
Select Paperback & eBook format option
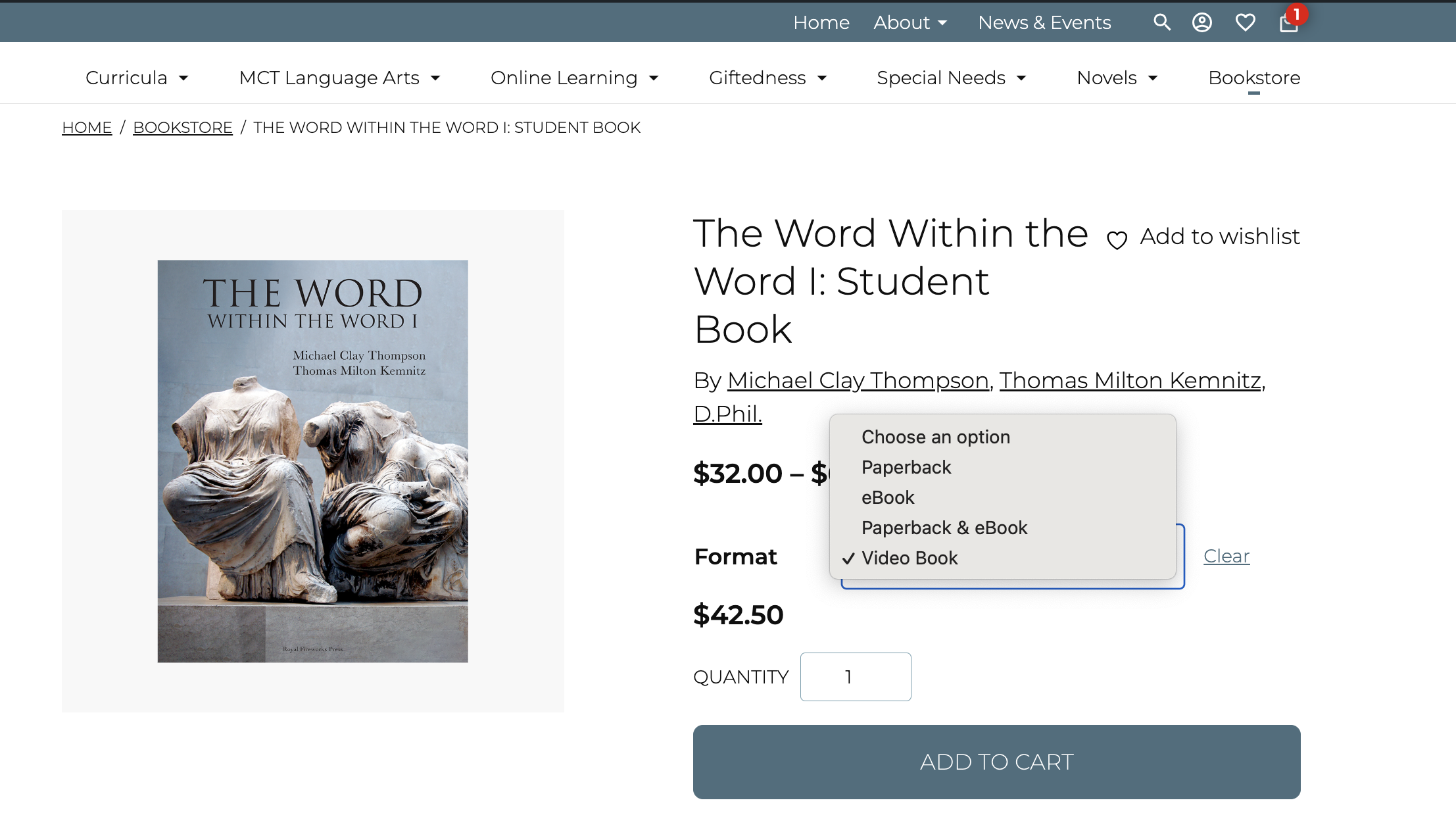pos(1002,528)
